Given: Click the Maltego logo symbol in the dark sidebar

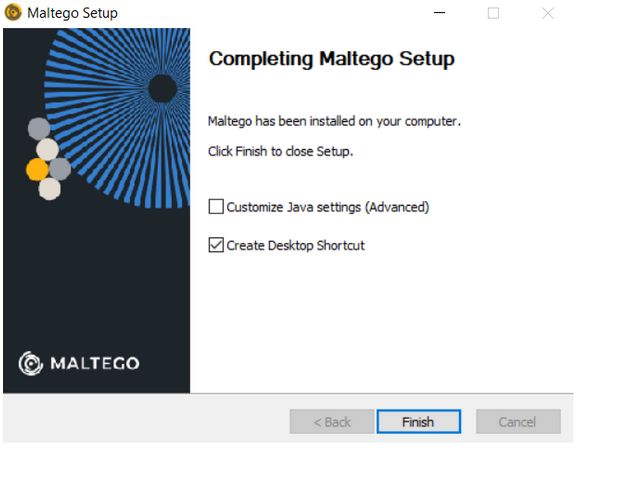Looking at the screenshot, I should click(31, 363).
